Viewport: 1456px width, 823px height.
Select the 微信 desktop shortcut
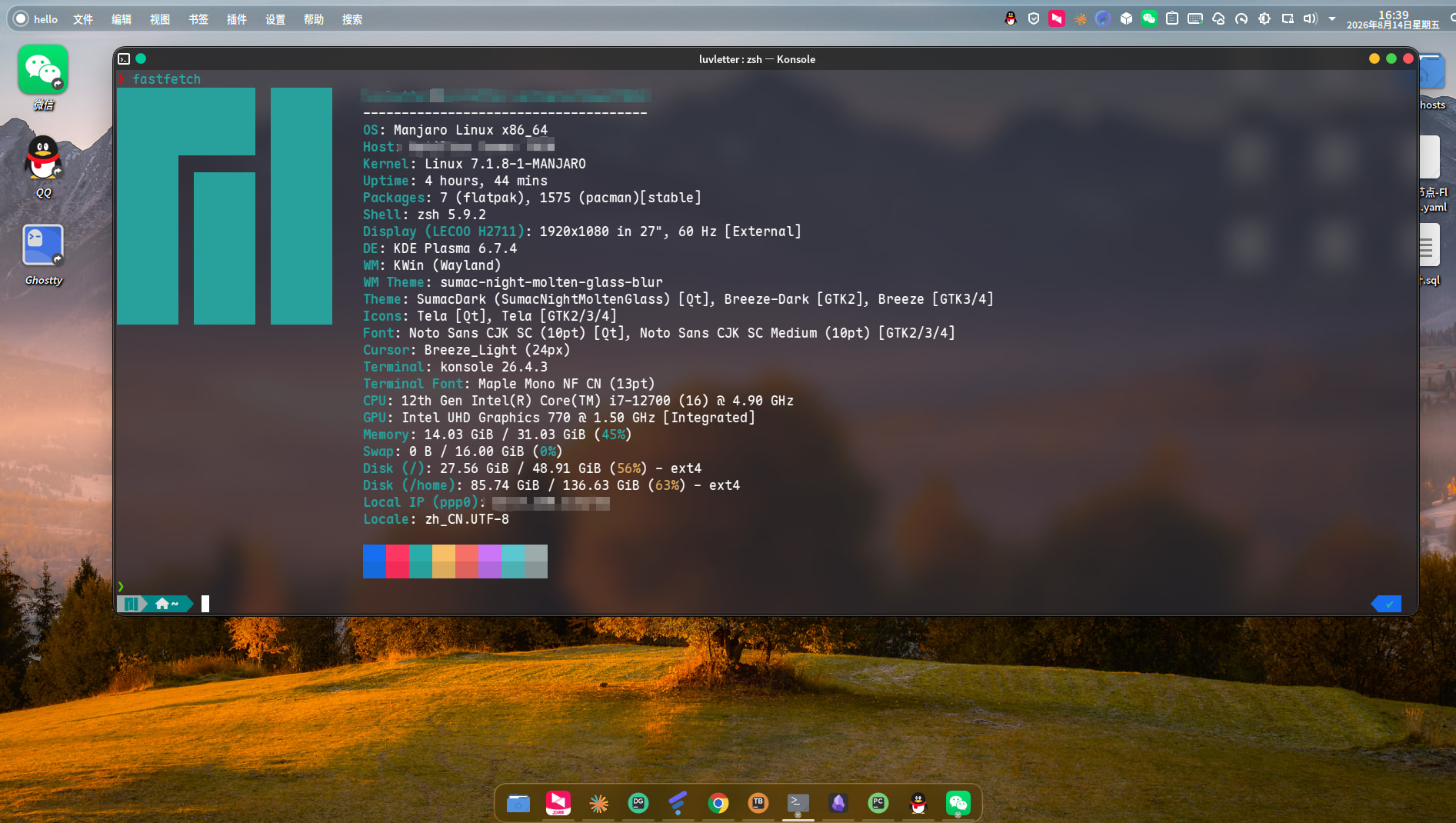(x=43, y=78)
